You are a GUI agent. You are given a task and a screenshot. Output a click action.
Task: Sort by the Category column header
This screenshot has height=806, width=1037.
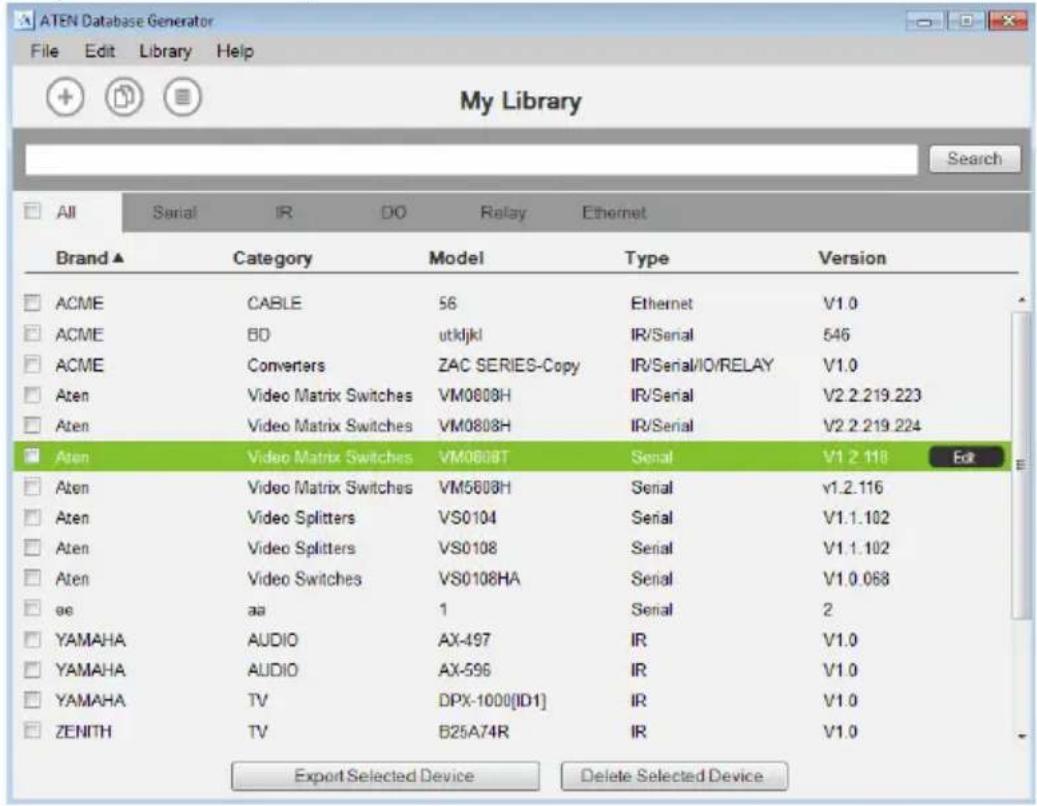(x=272, y=258)
